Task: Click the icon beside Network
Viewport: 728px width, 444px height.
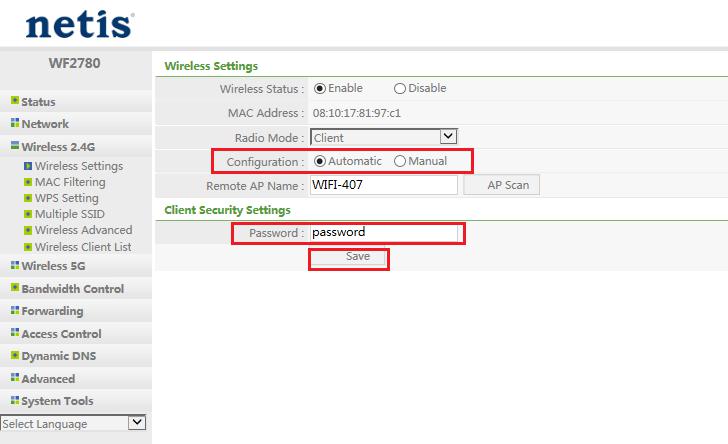Action: coord(14,123)
